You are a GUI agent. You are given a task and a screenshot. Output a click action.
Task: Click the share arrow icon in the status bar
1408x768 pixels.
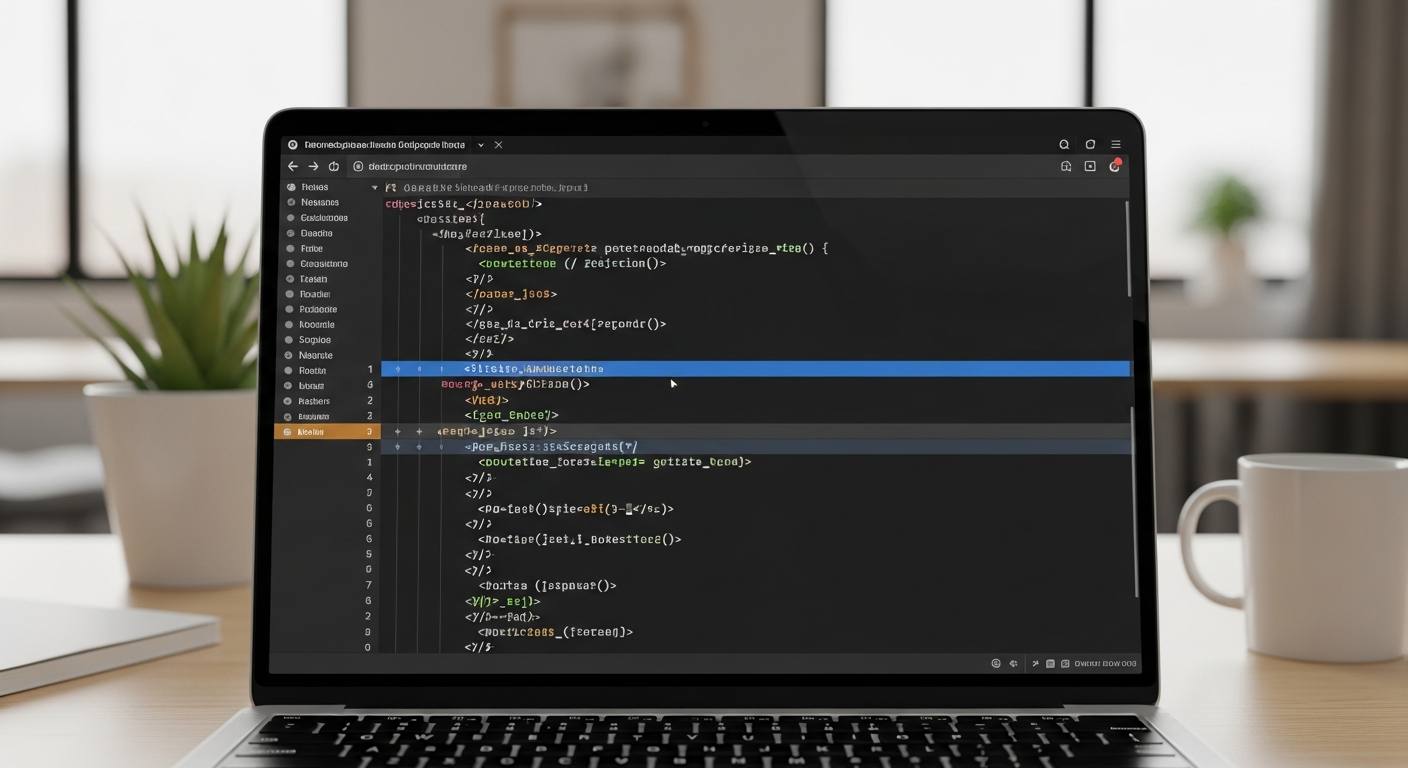[1035, 663]
